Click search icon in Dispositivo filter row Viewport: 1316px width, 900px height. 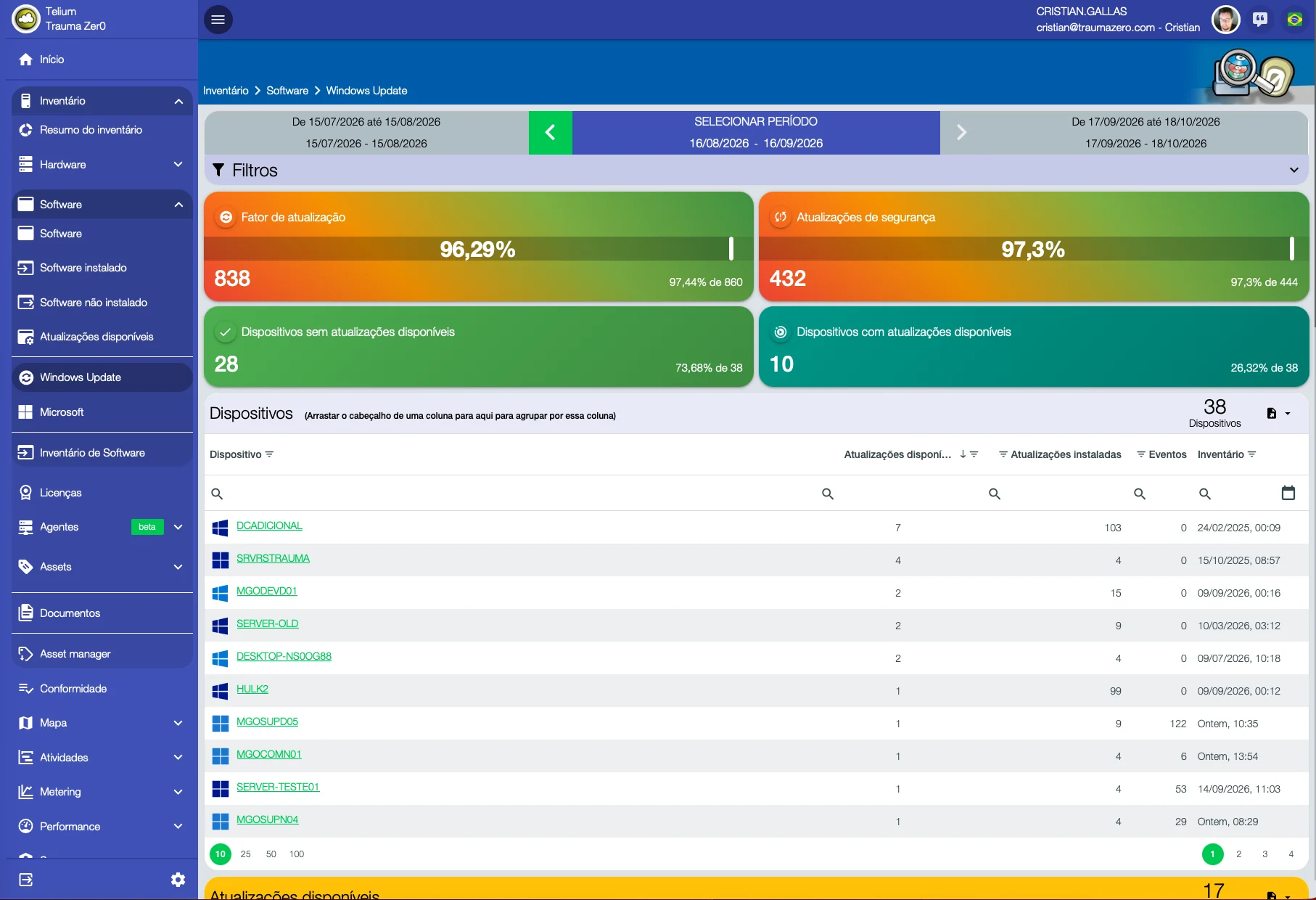pyautogui.click(x=217, y=494)
